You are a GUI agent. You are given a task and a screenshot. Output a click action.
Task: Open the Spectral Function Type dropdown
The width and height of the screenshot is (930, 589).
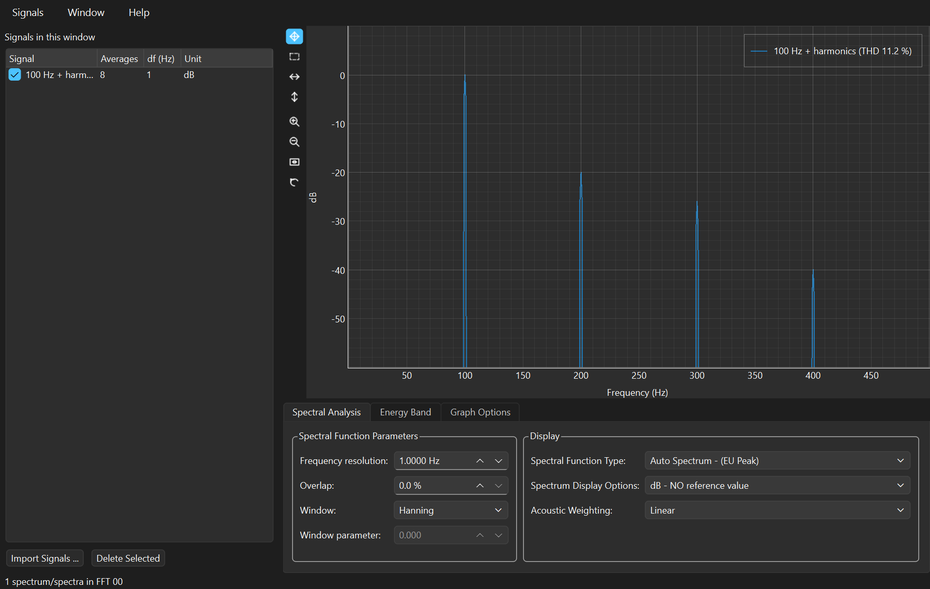[777, 460]
